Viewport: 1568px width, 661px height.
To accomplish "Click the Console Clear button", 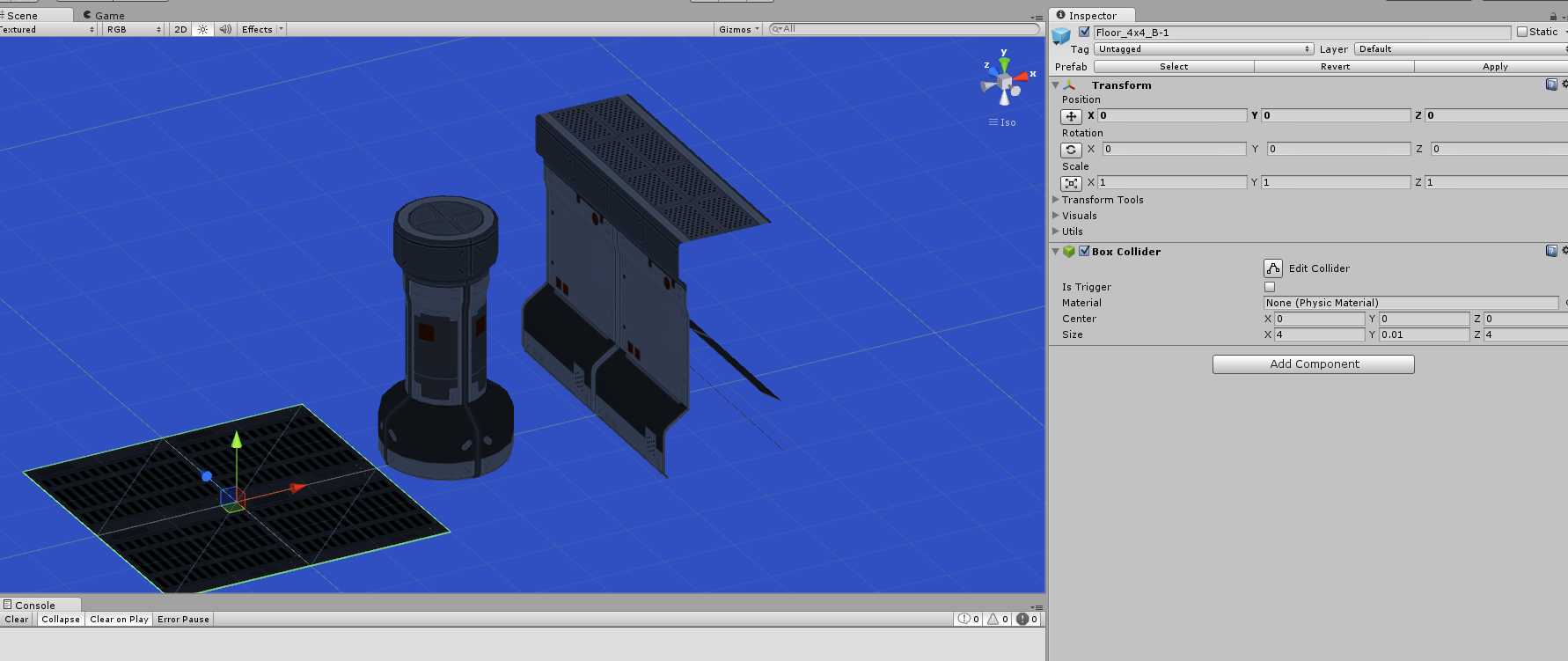I will (17, 619).
